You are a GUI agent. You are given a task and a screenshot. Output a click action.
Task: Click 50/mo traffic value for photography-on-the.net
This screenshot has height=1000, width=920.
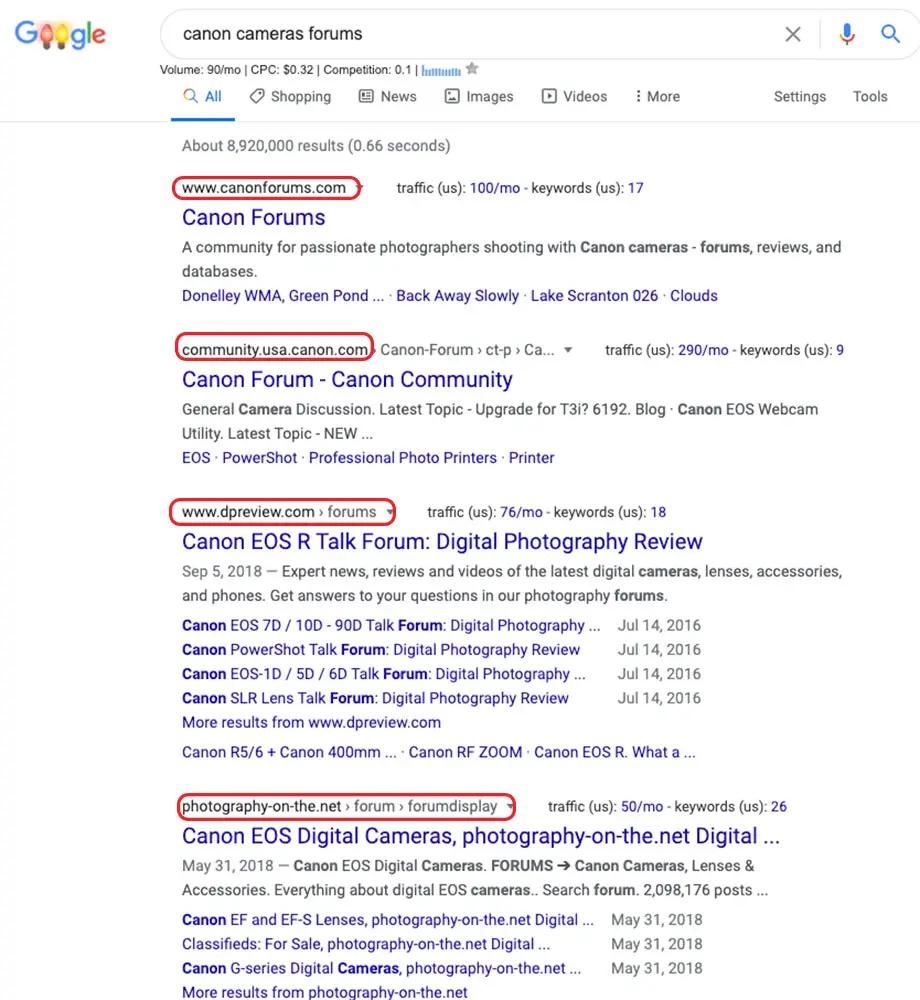pos(642,807)
